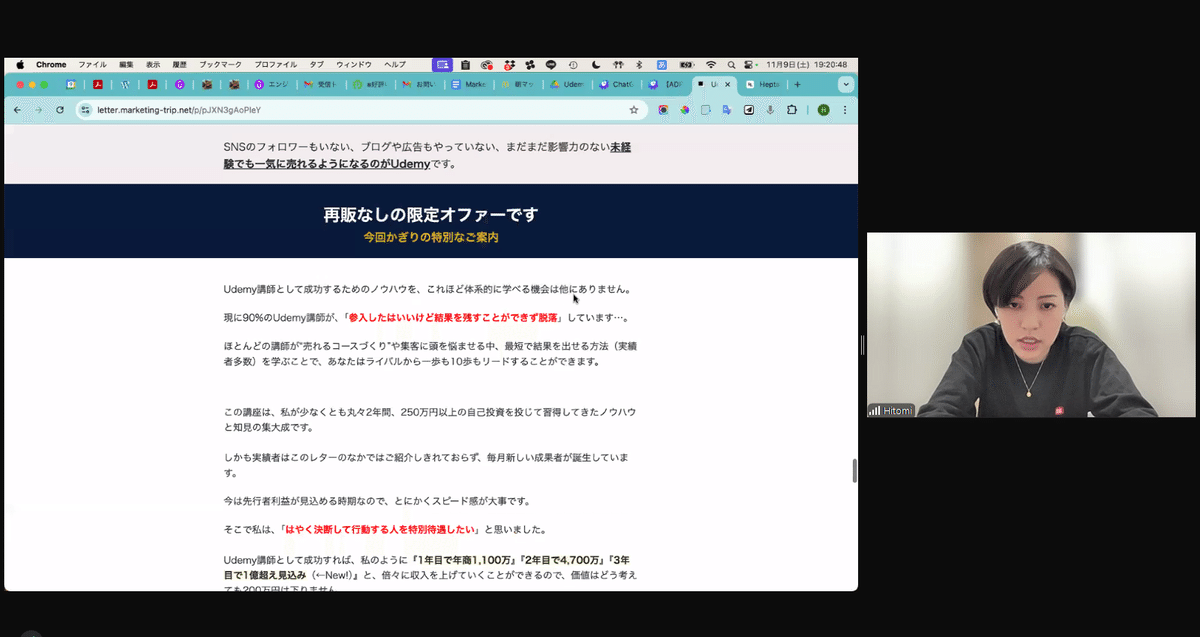Close the active letter page tab
Viewport: 1200px width, 637px height.
pyautogui.click(x=727, y=85)
